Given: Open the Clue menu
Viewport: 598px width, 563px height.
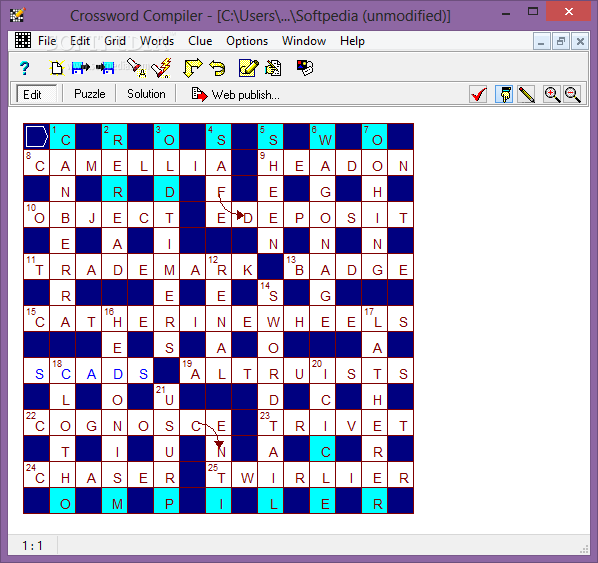Looking at the screenshot, I should 200,41.
